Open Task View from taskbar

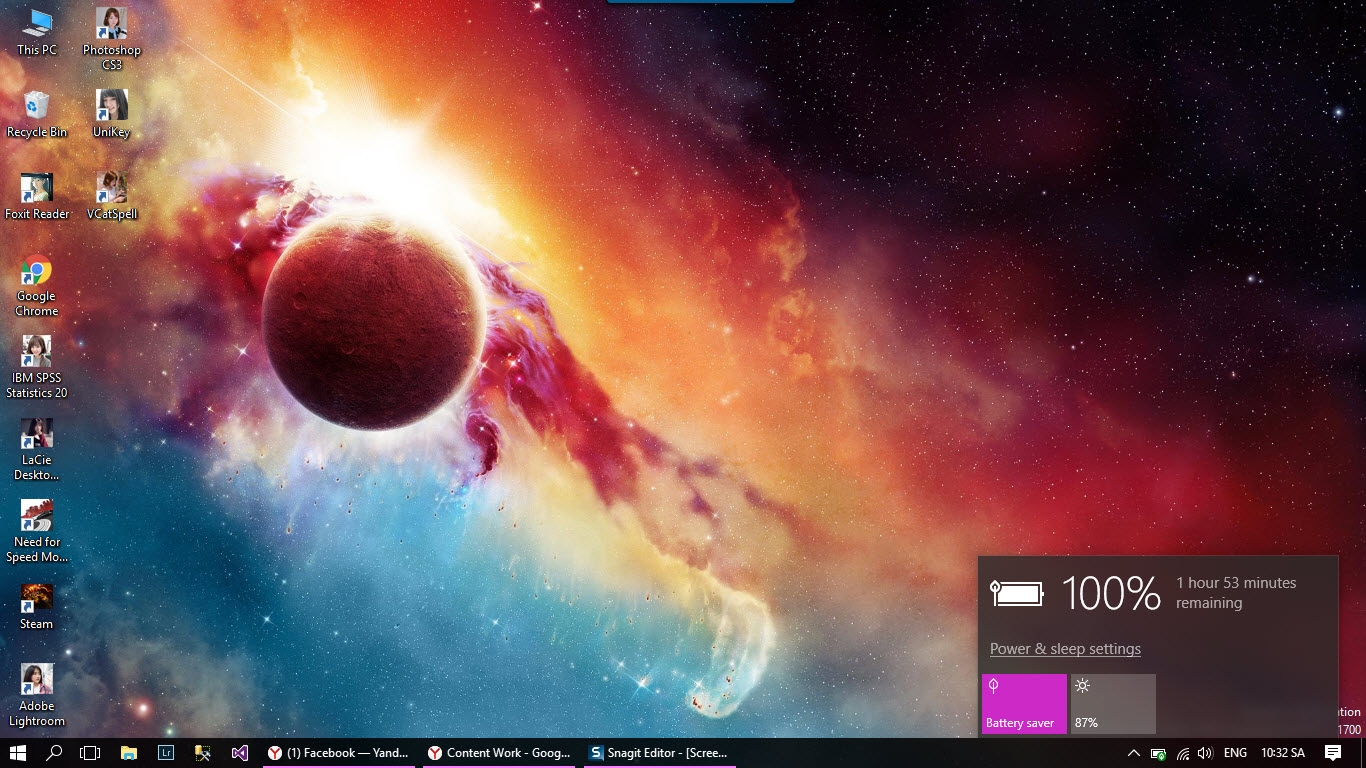pos(90,753)
